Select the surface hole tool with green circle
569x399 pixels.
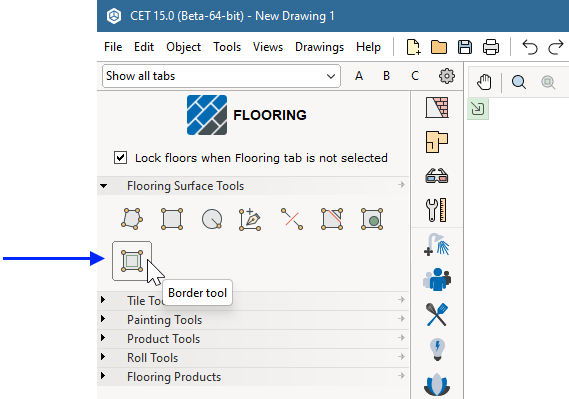coord(372,219)
